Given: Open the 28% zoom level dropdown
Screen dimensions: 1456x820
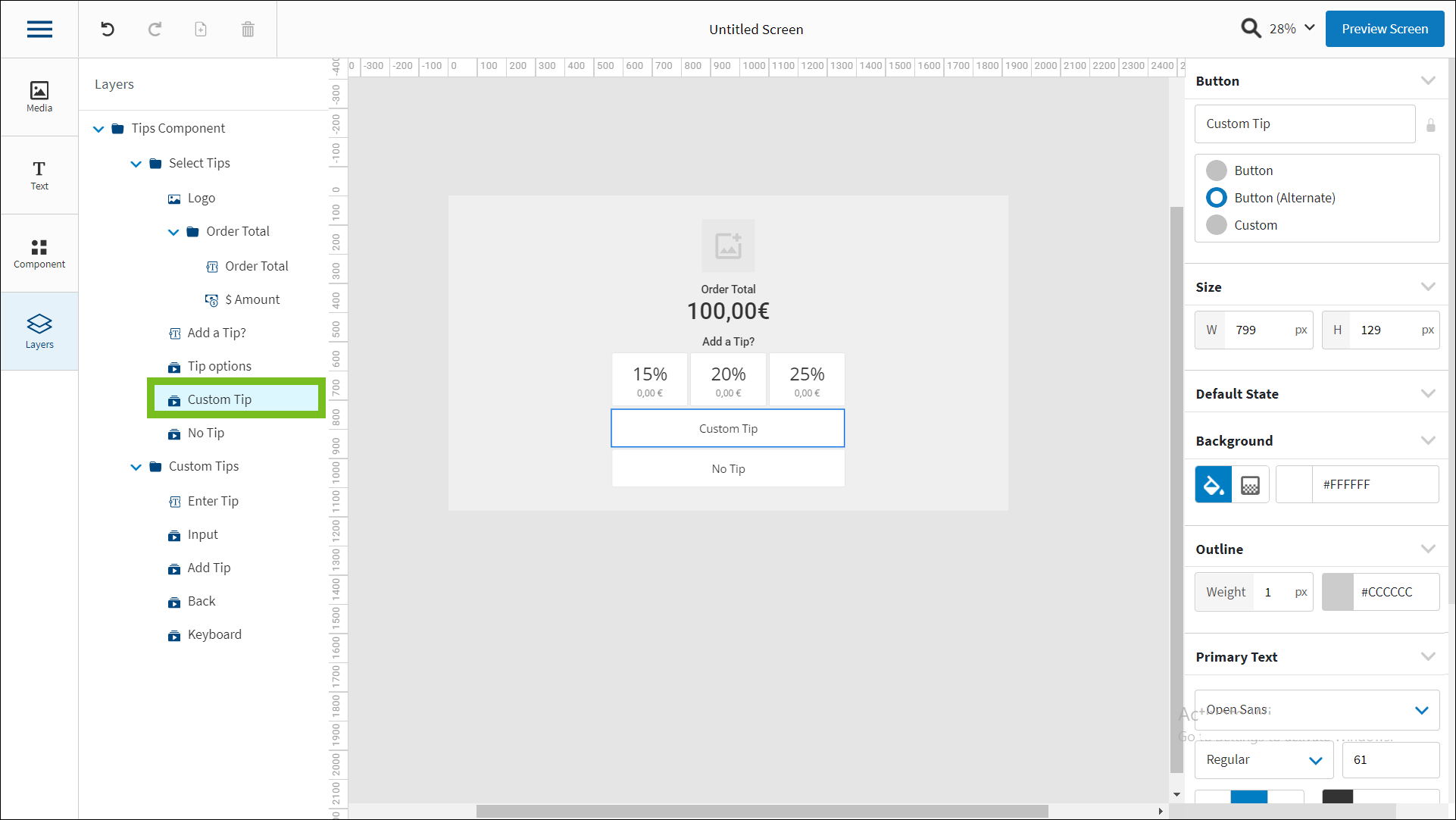Looking at the screenshot, I should coord(1292,29).
